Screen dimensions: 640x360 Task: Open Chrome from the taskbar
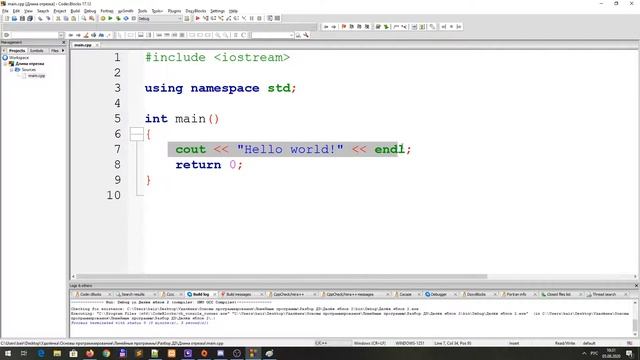pyautogui.click(x=106, y=353)
